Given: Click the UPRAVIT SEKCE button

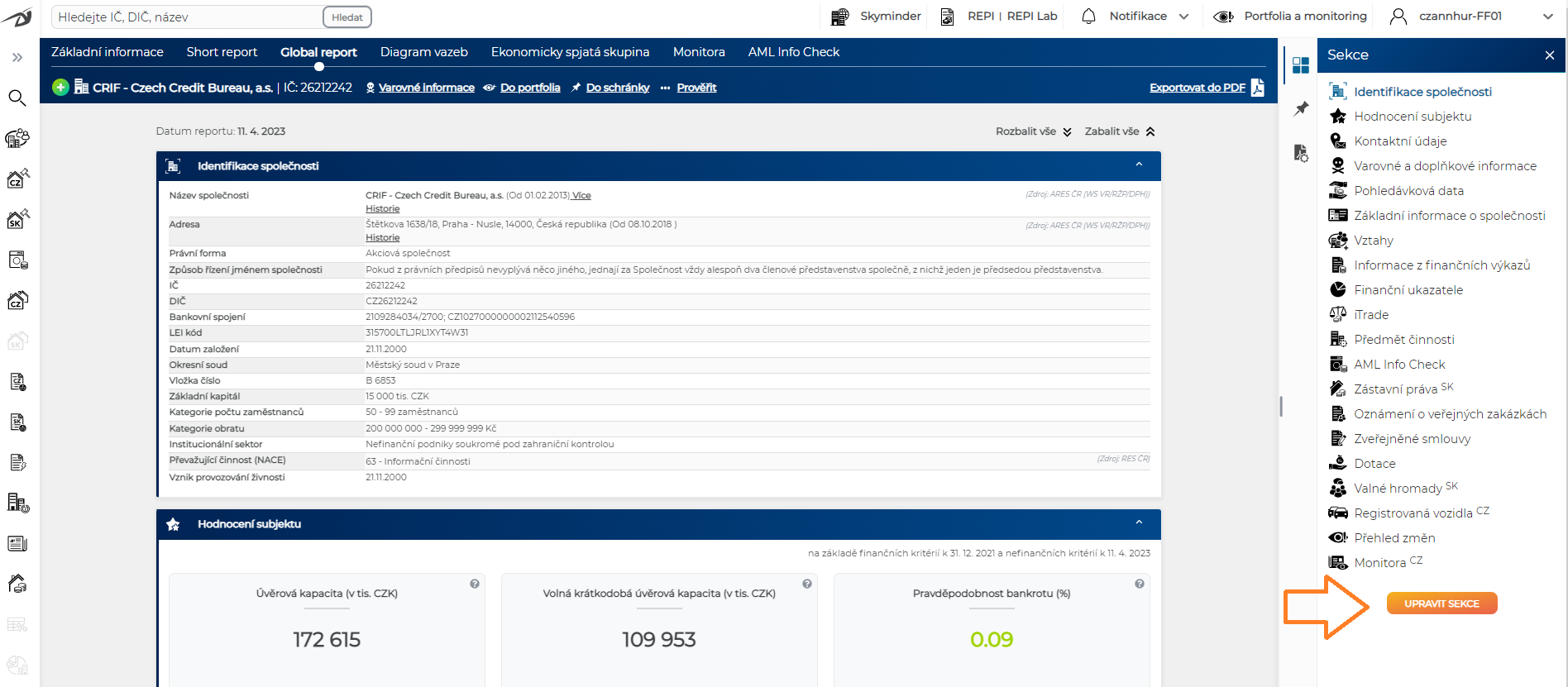Looking at the screenshot, I should tap(1441, 604).
